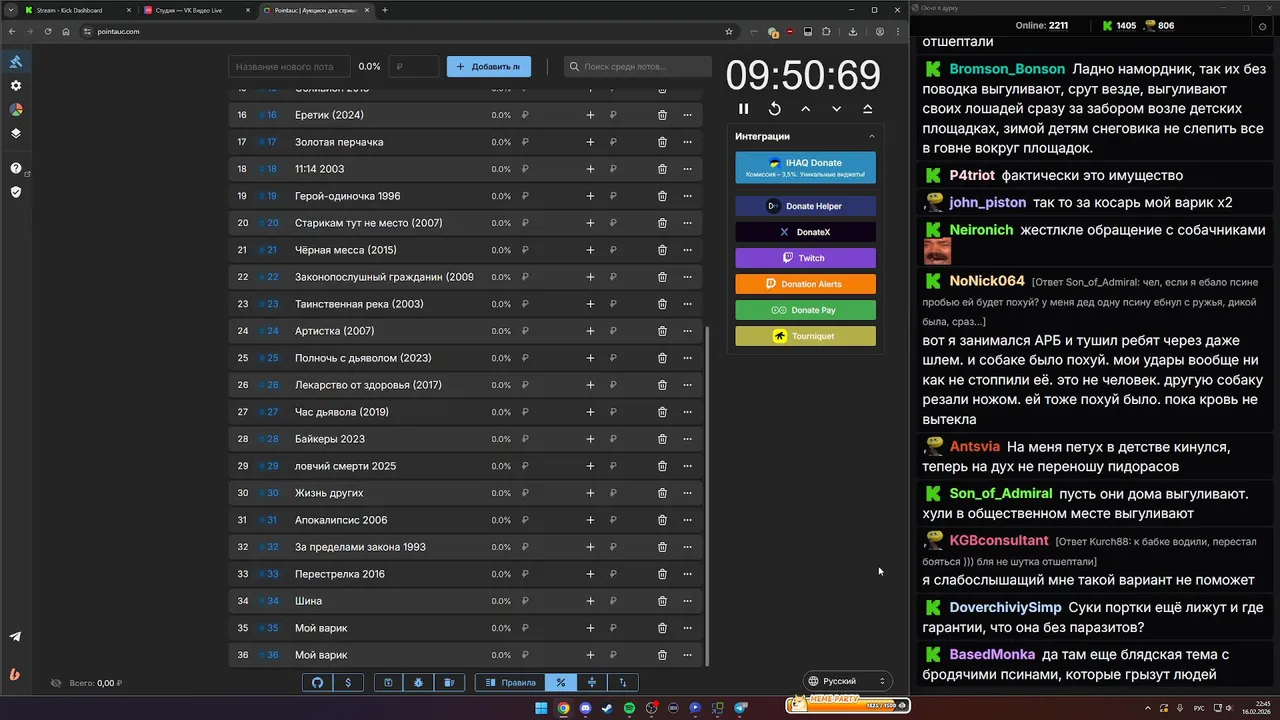
Task: Open three-dot menu for Перестрелка 2016
Action: pos(687,574)
